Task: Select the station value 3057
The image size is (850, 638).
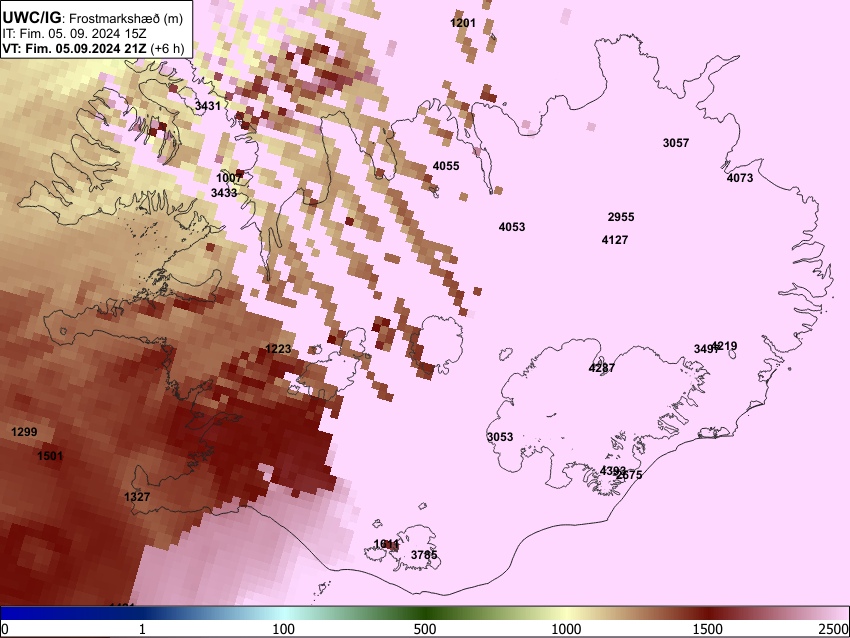Action: (676, 143)
